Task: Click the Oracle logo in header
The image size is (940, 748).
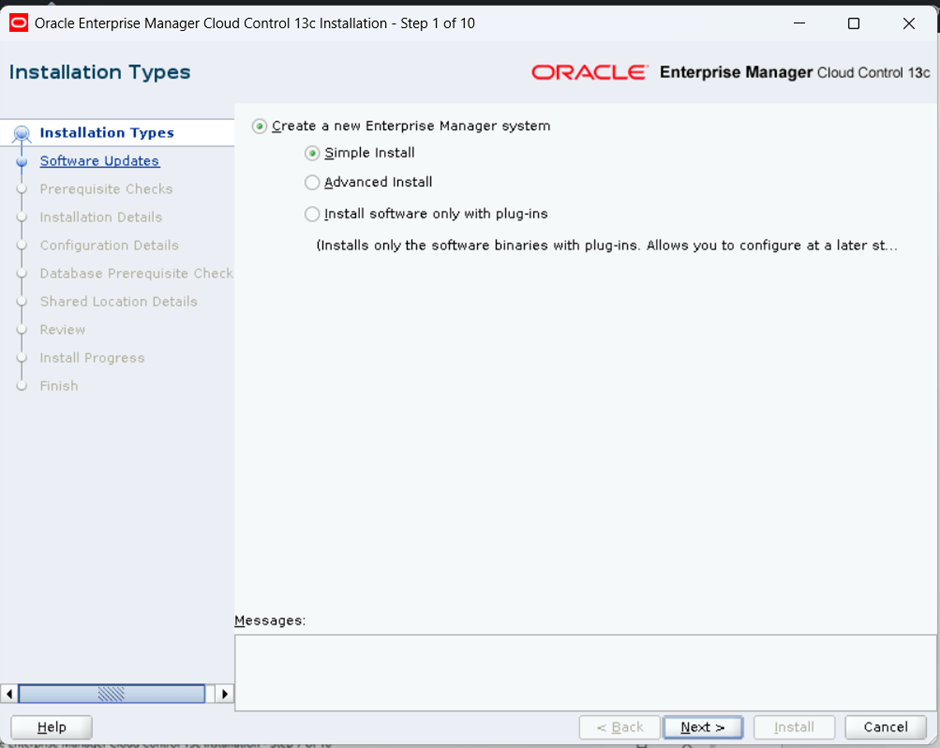Action: point(589,73)
